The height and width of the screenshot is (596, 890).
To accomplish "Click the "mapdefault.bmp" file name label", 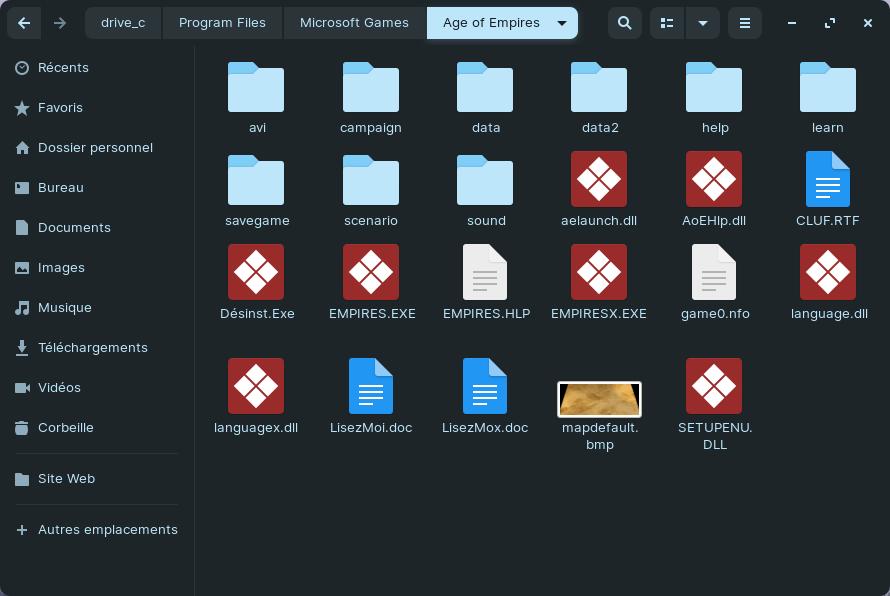I will pyautogui.click(x=600, y=436).
